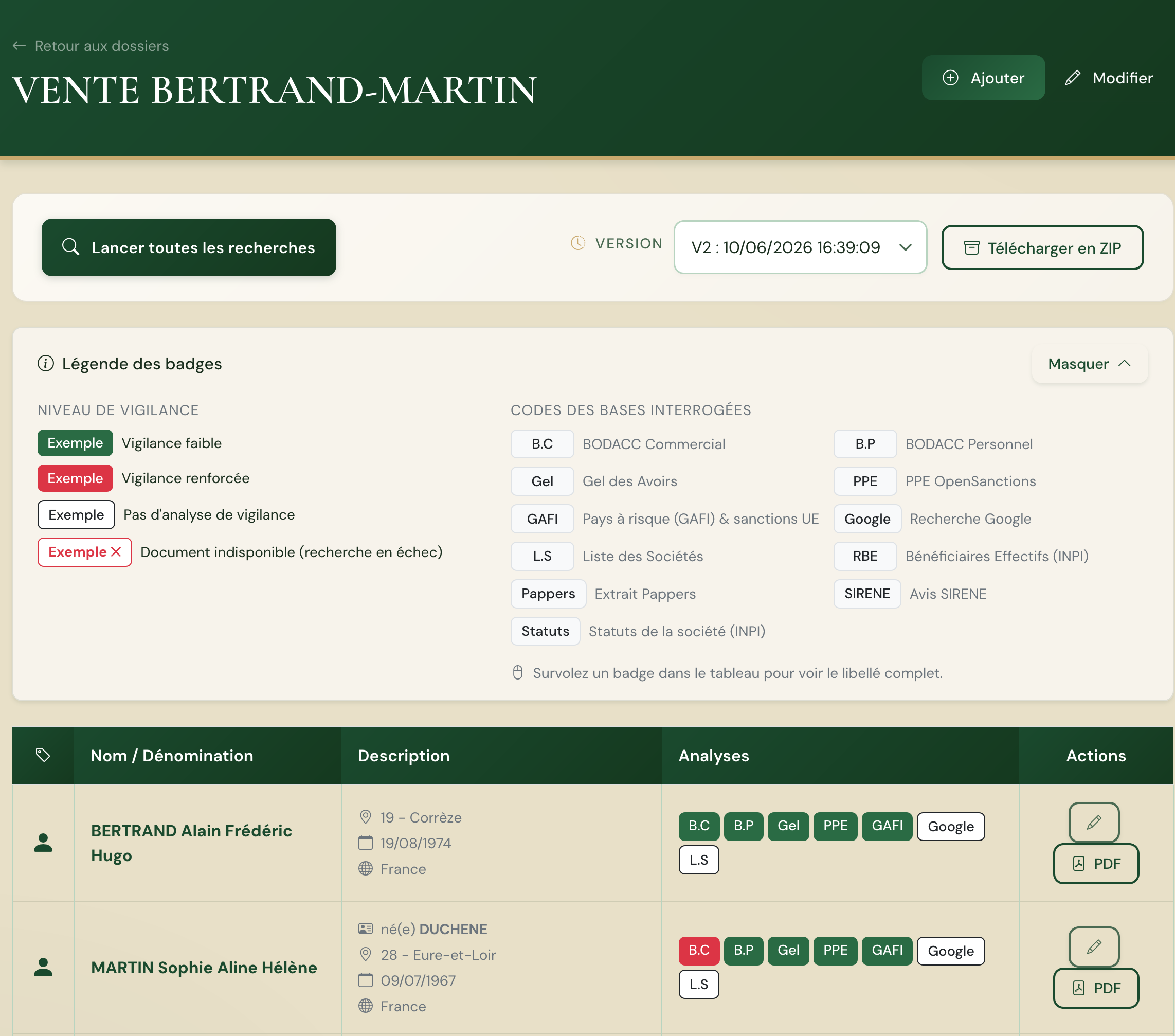This screenshot has width=1175, height=1036.
Task: Click the person icon beside MARTIN Sophie
Action: [x=43, y=967]
